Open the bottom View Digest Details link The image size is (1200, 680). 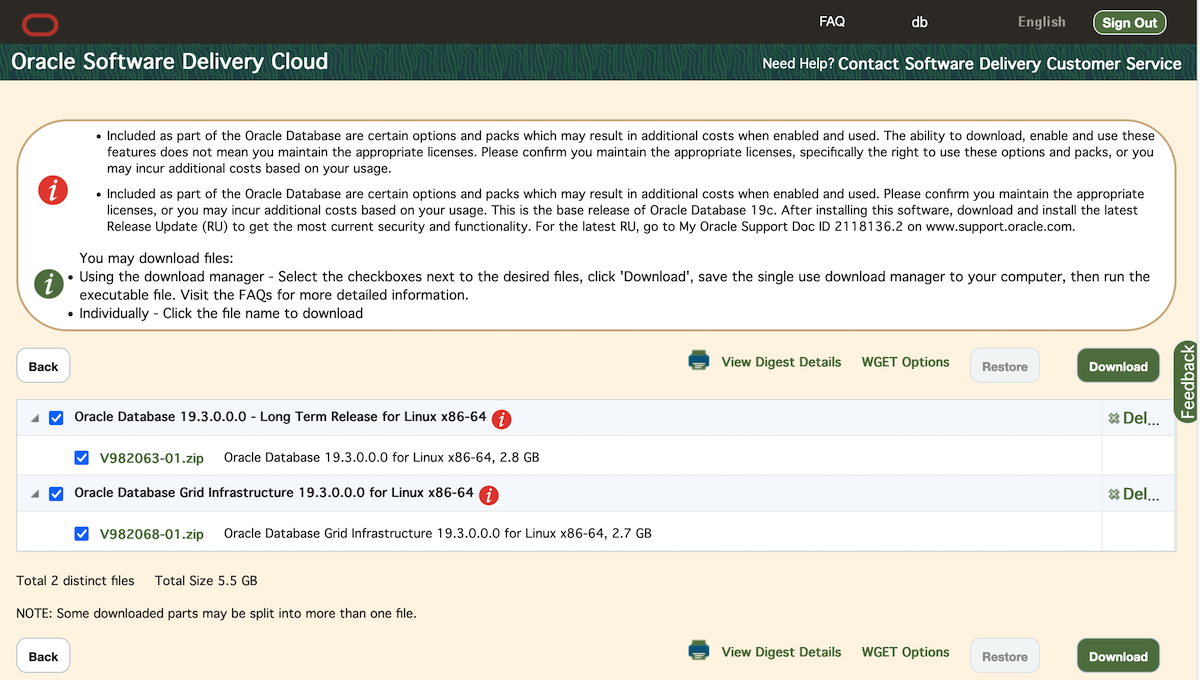pyautogui.click(x=781, y=652)
